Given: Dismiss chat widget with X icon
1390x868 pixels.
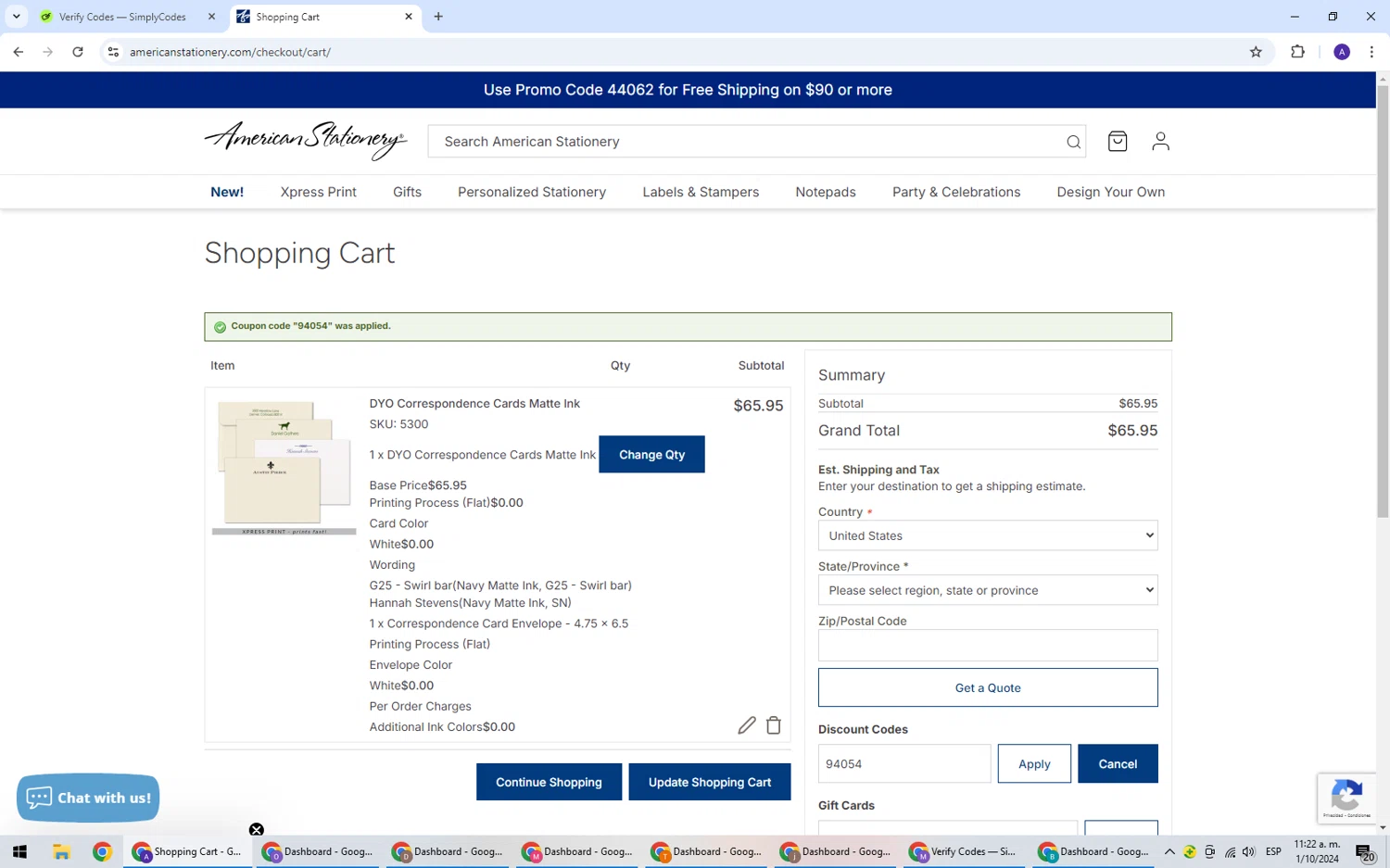Looking at the screenshot, I should pos(257,829).
